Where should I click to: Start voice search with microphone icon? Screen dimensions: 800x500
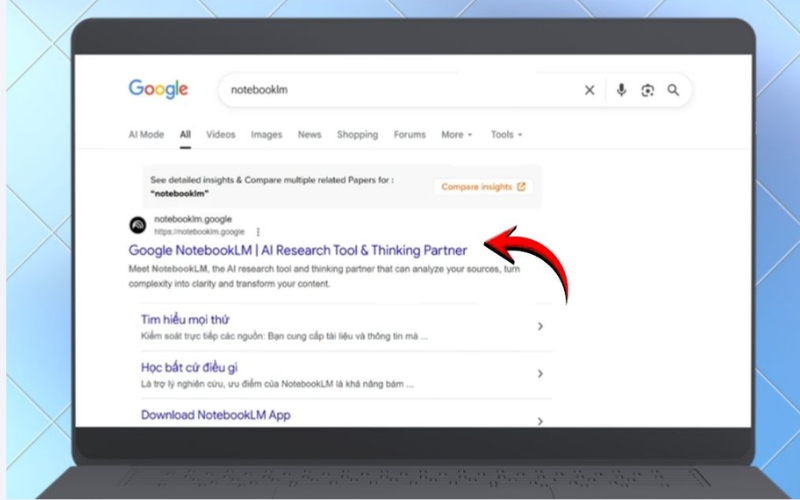(621, 90)
